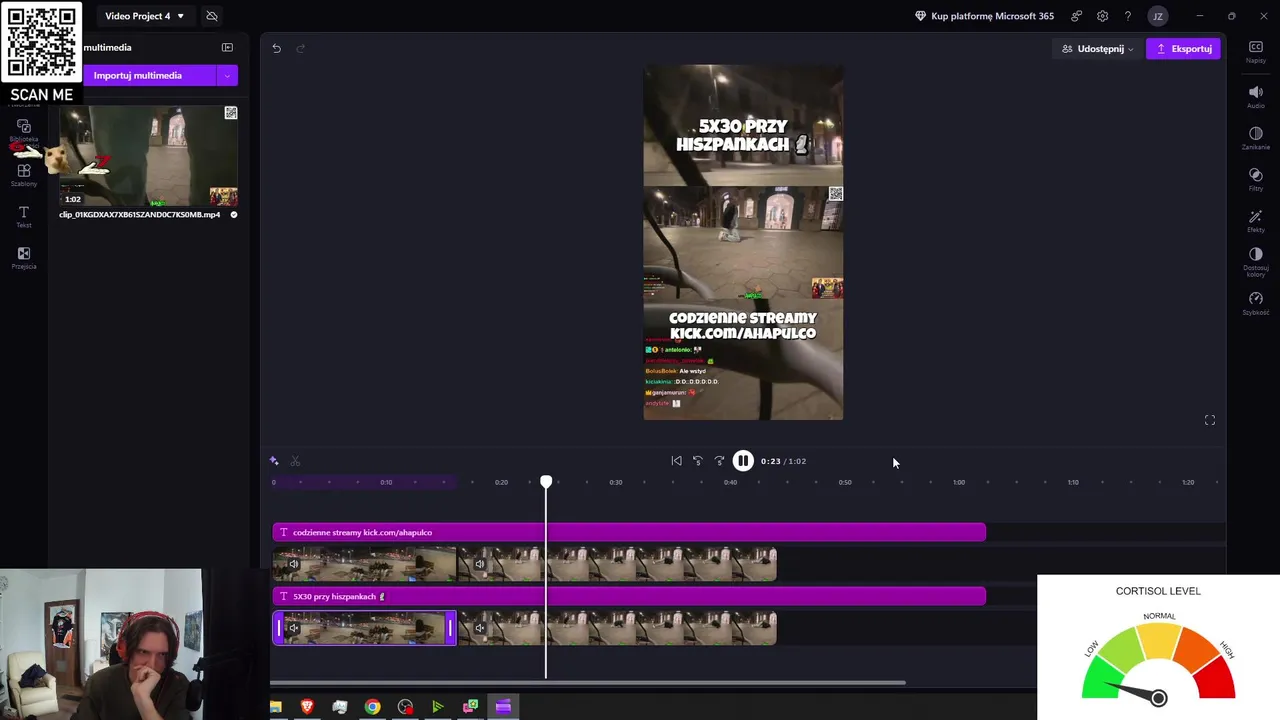Click the 0:40 mark on timeline ruler
Viewport: 1280px width, 720px height.
click(x=730, y=482)
